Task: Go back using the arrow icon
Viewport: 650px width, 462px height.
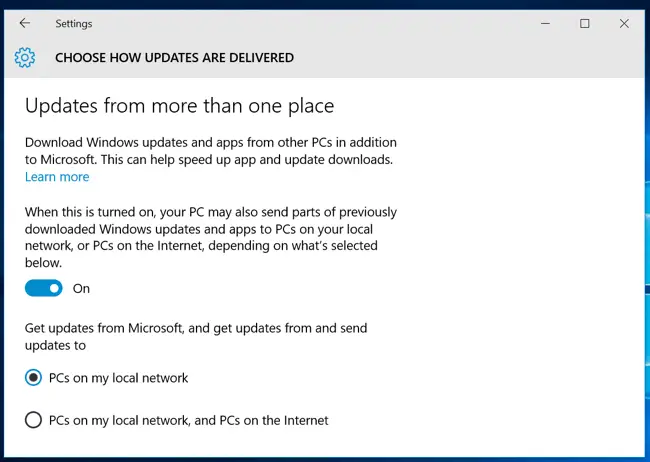Action: point(25,23)
